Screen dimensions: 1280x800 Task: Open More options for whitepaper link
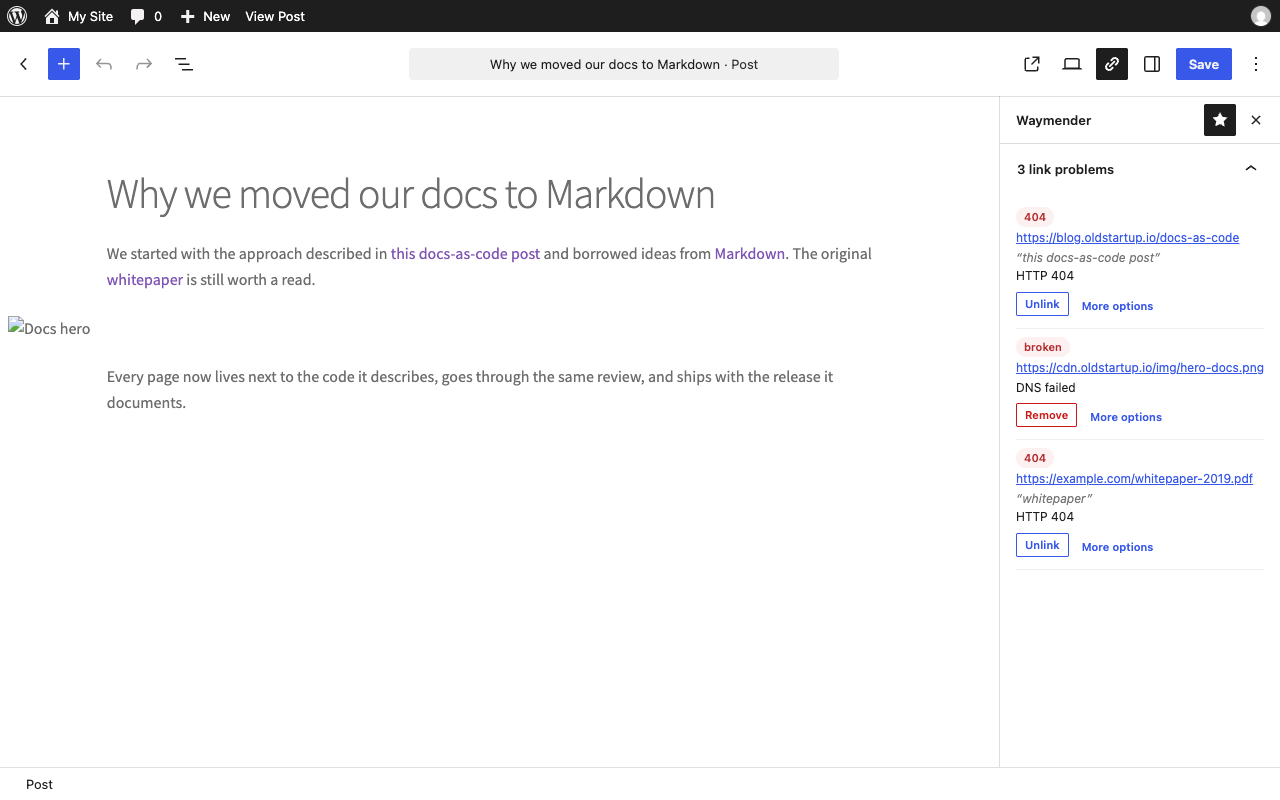tap(1117, 547)
